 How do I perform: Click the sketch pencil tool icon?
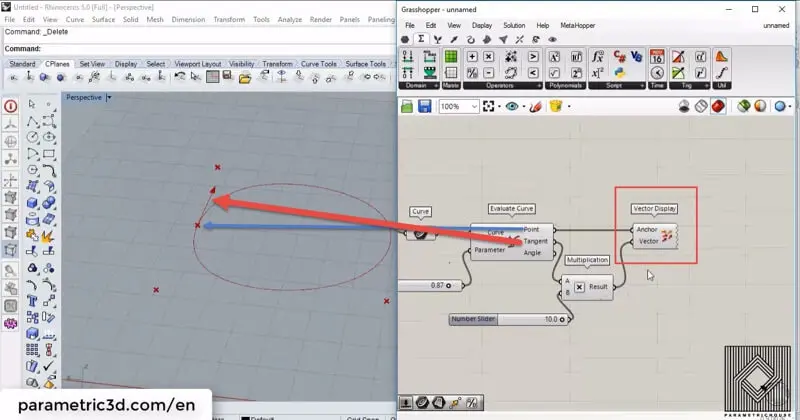535,106
